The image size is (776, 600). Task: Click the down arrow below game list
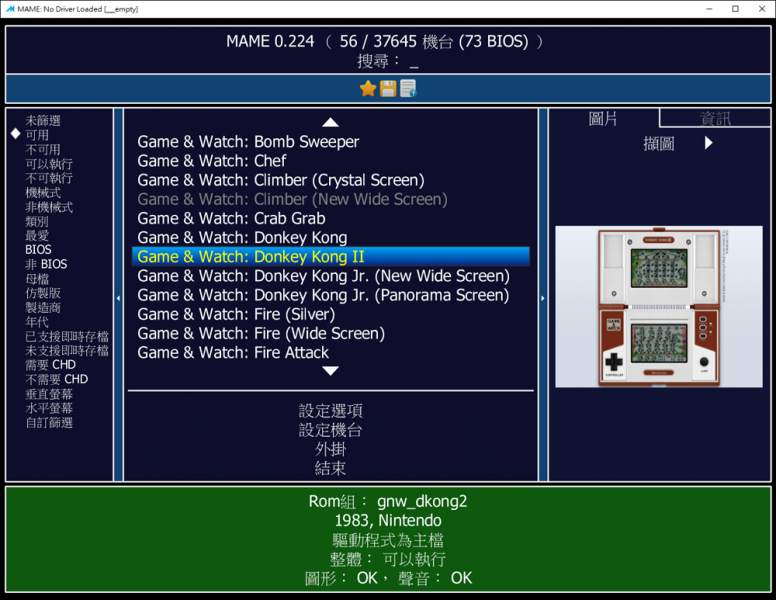click(331, 371)
